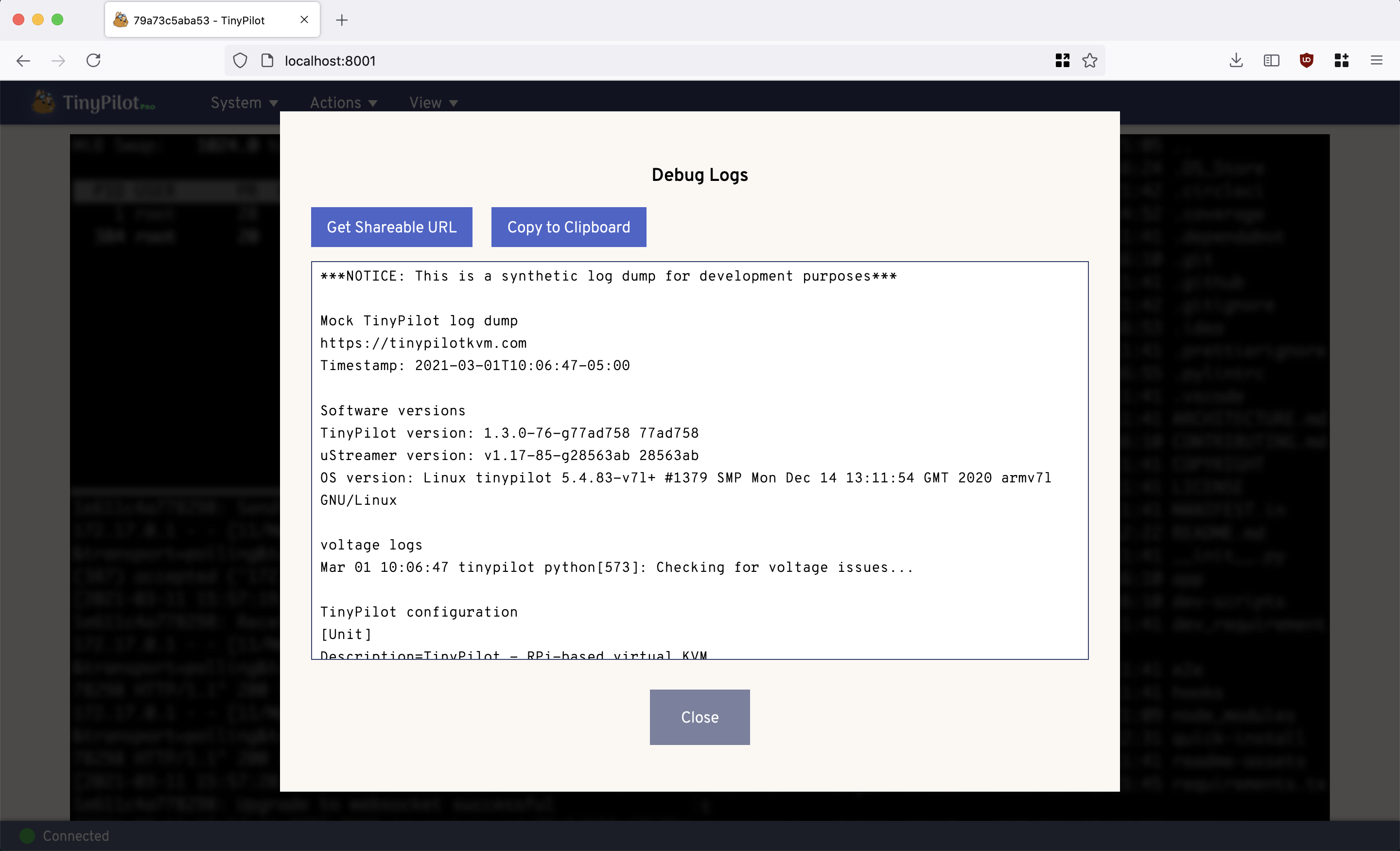
Task: Click the TinyPilot logo
Action: click(x=94, y=102)
